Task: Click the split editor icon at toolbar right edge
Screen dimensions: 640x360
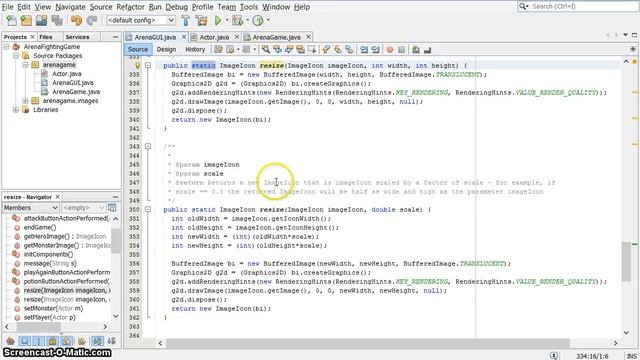Action: pos(633,49)
